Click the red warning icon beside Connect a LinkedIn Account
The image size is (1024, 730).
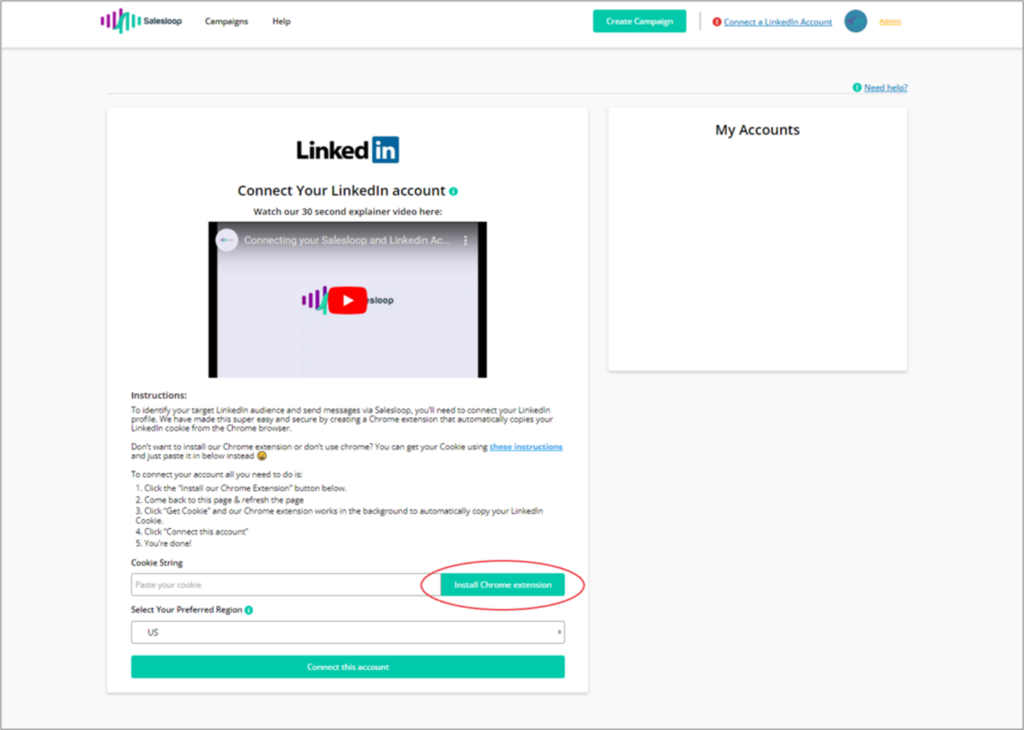(716, 22)
